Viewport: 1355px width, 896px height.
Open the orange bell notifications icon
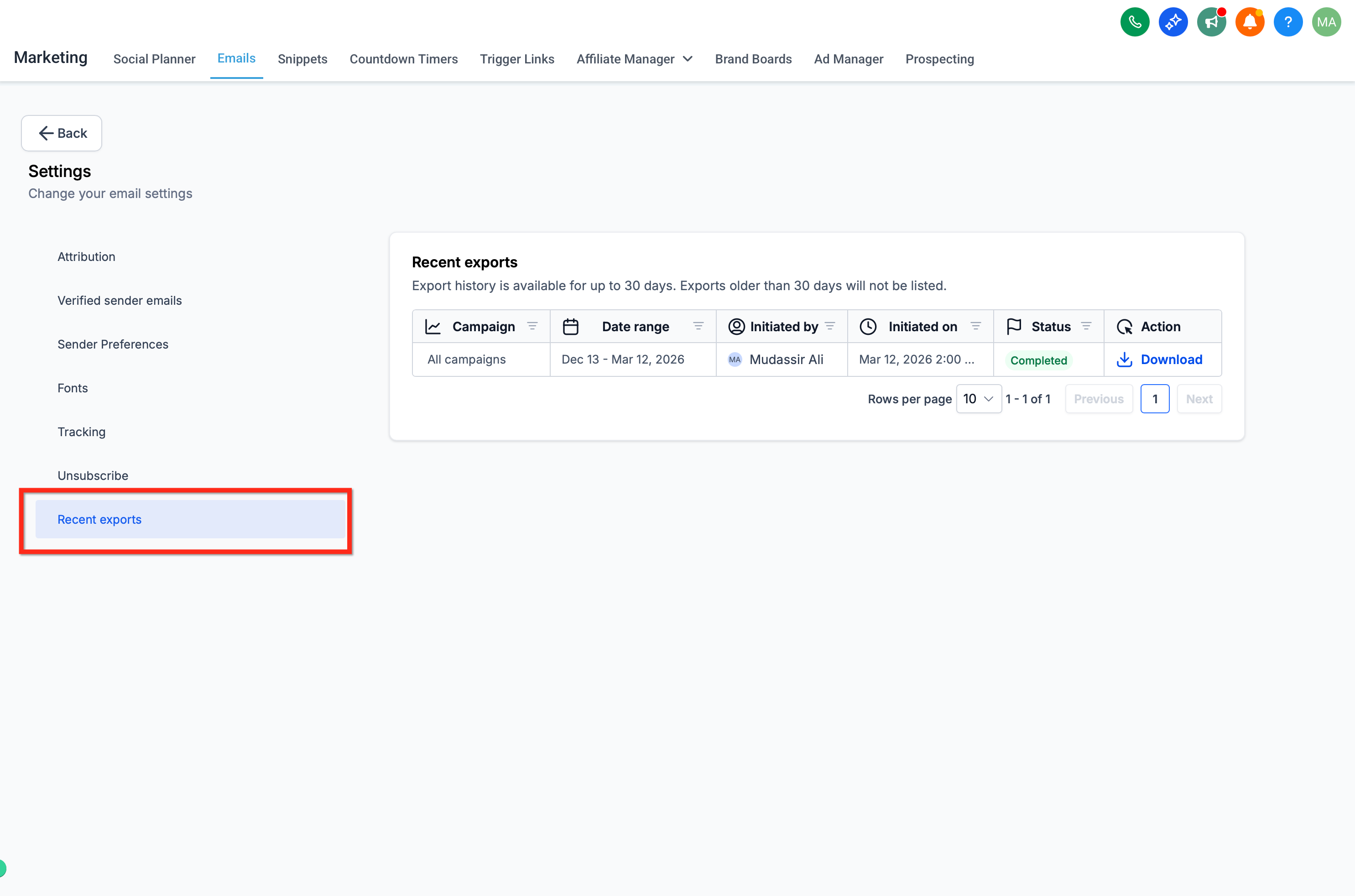(x=1249, y=22)
